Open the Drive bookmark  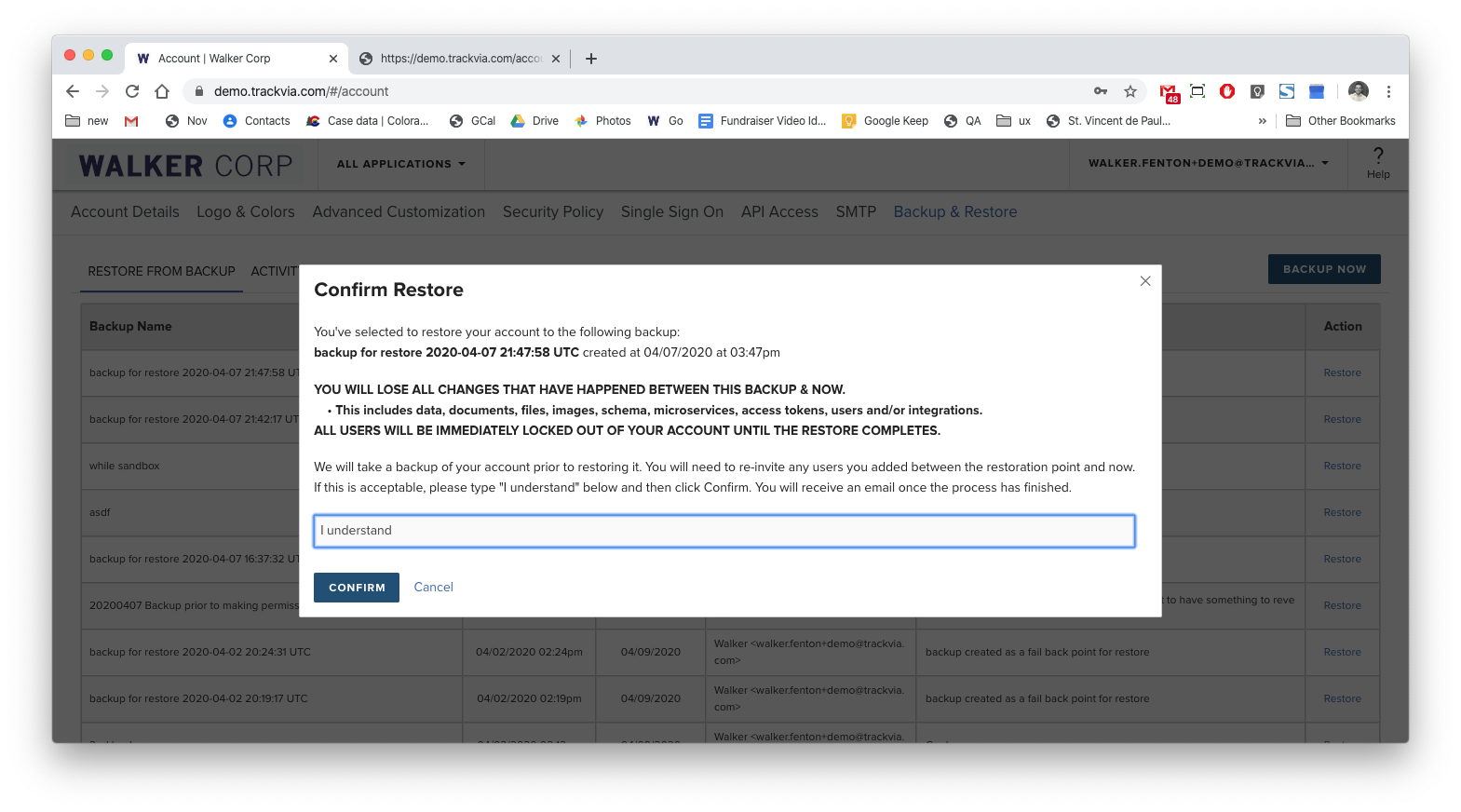tap(534, 121)
